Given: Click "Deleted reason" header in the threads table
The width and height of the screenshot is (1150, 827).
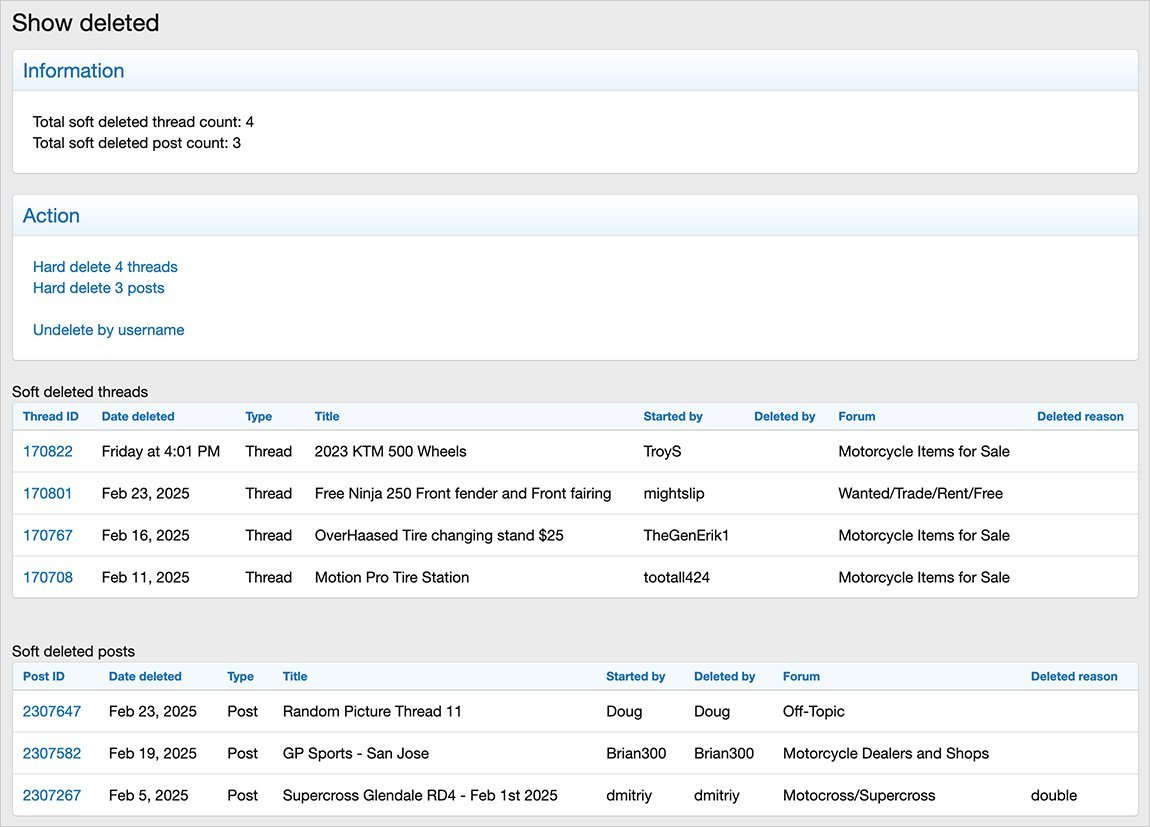Looking at the screenshot, I should (x=1080, y=416).
